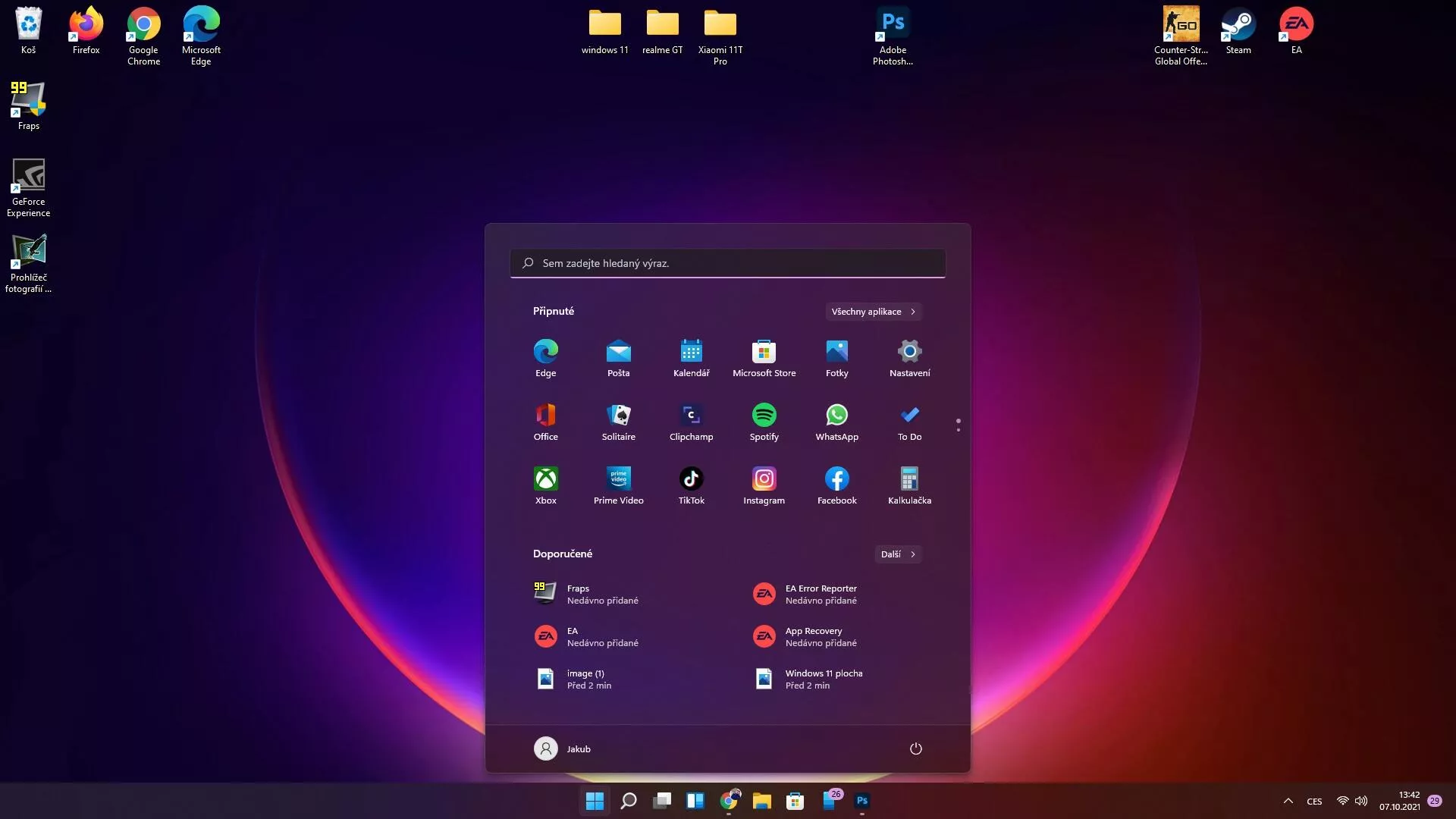
Task: Select Google Chrome desktop shortcut
Action: coord(143,36)
